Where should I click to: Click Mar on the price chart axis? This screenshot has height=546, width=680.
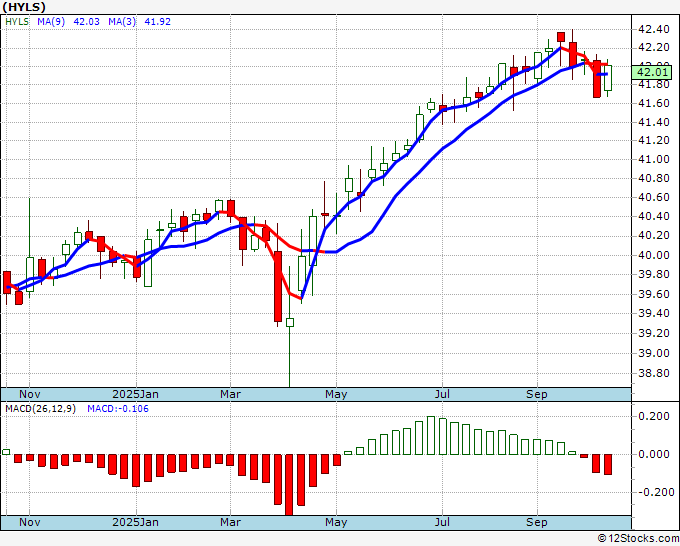pyautogui.click(x=230, y=394)
